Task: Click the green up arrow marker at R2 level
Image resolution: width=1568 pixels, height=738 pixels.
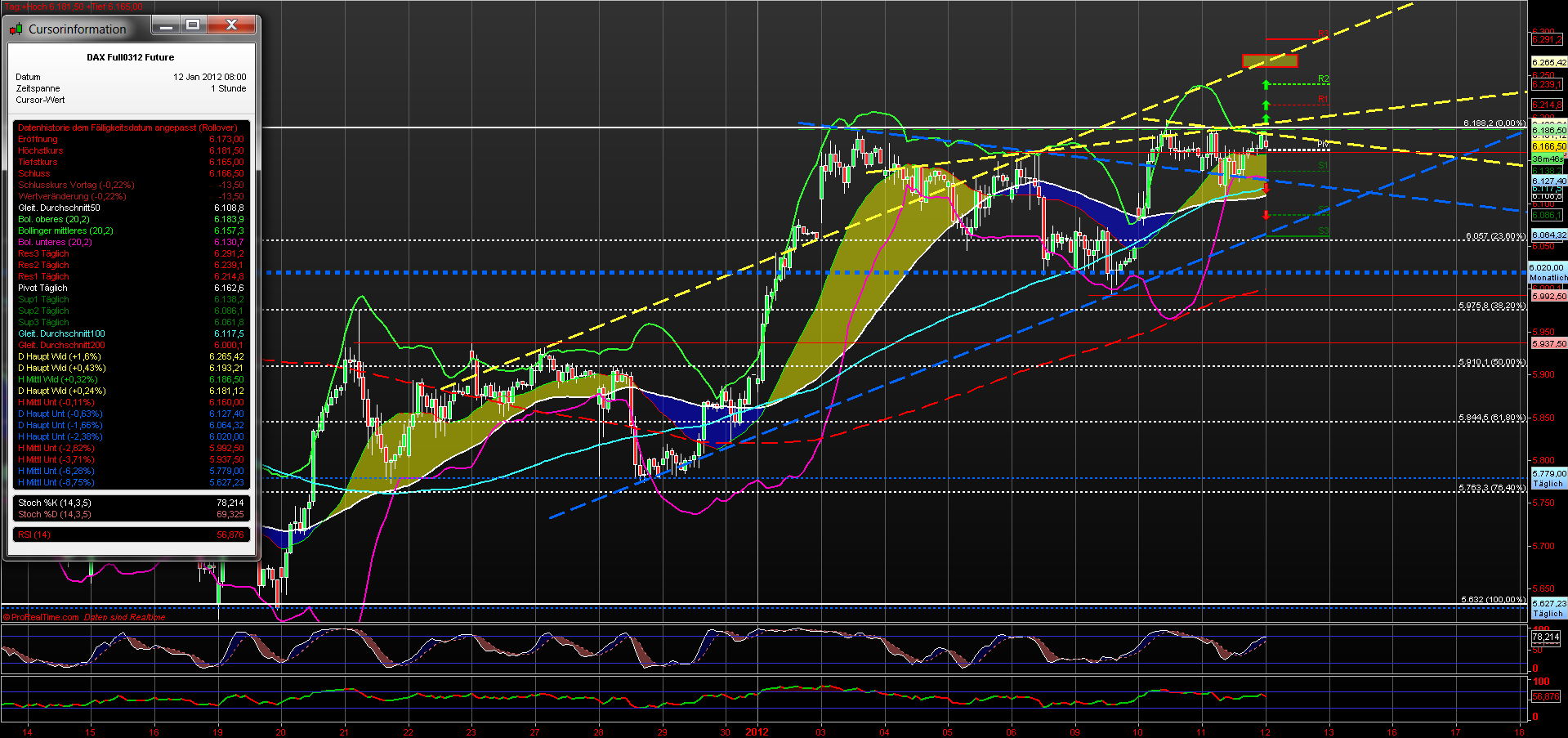Action: pyautogui.click(x=1266, y=84)
